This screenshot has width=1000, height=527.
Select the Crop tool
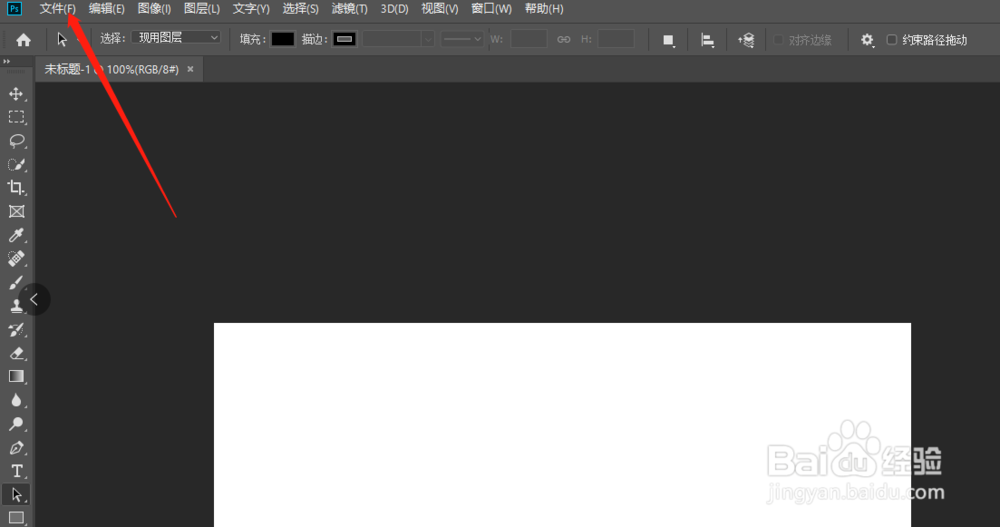click(x=16, y=188)
